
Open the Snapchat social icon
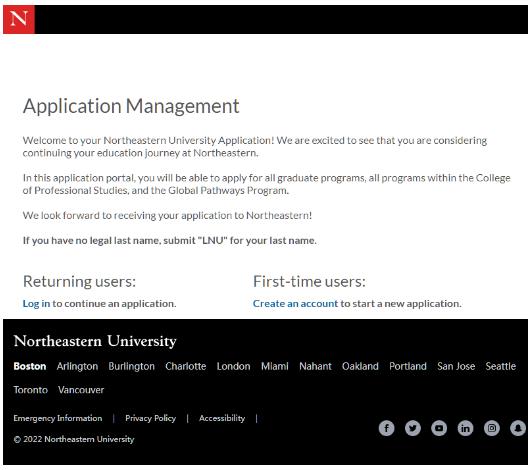(518, 428)
